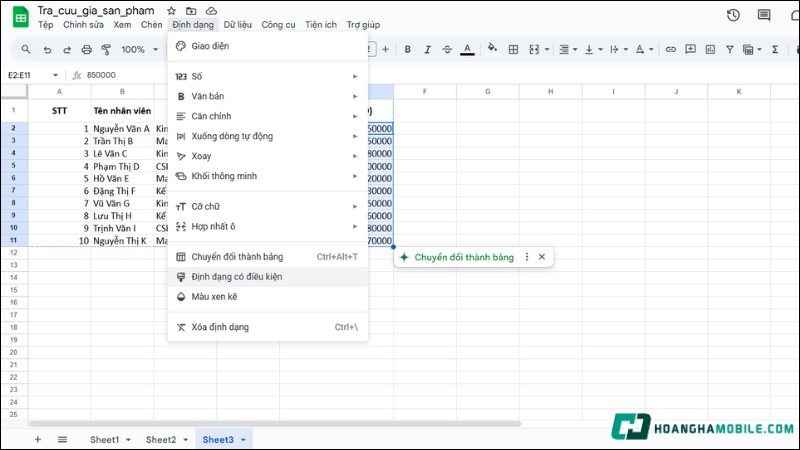Select Định dạng có điều kiện
The image size is (800, 450).
click(x=267, y=277)
